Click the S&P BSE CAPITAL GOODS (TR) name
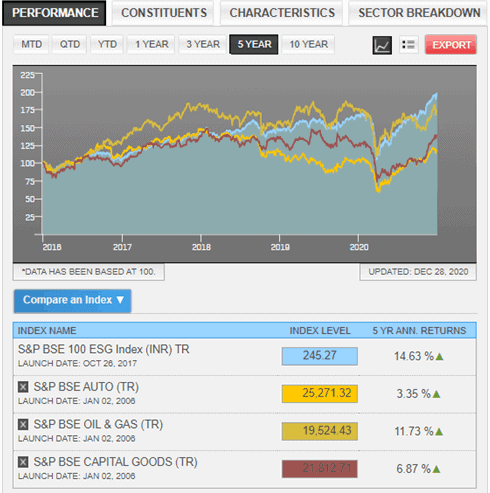This screenshot has width=490, height=493. [x=115, y=462]
